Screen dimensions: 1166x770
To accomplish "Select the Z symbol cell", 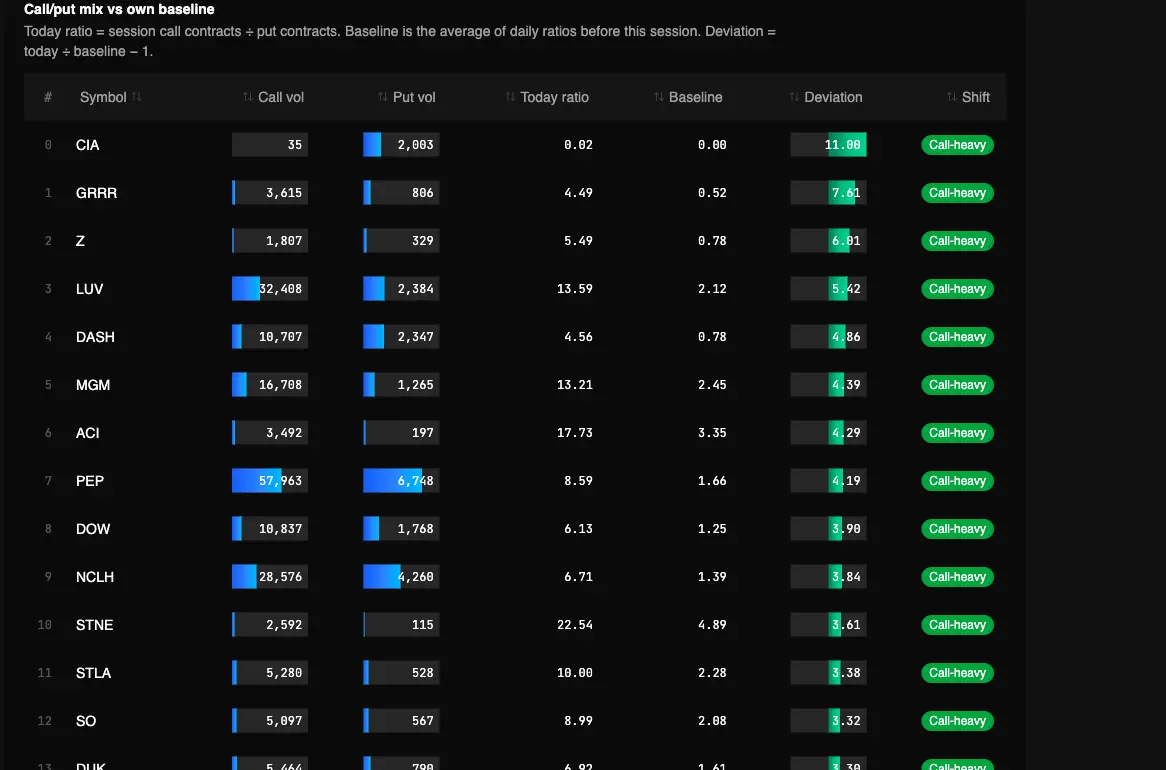I will (80, 241).
